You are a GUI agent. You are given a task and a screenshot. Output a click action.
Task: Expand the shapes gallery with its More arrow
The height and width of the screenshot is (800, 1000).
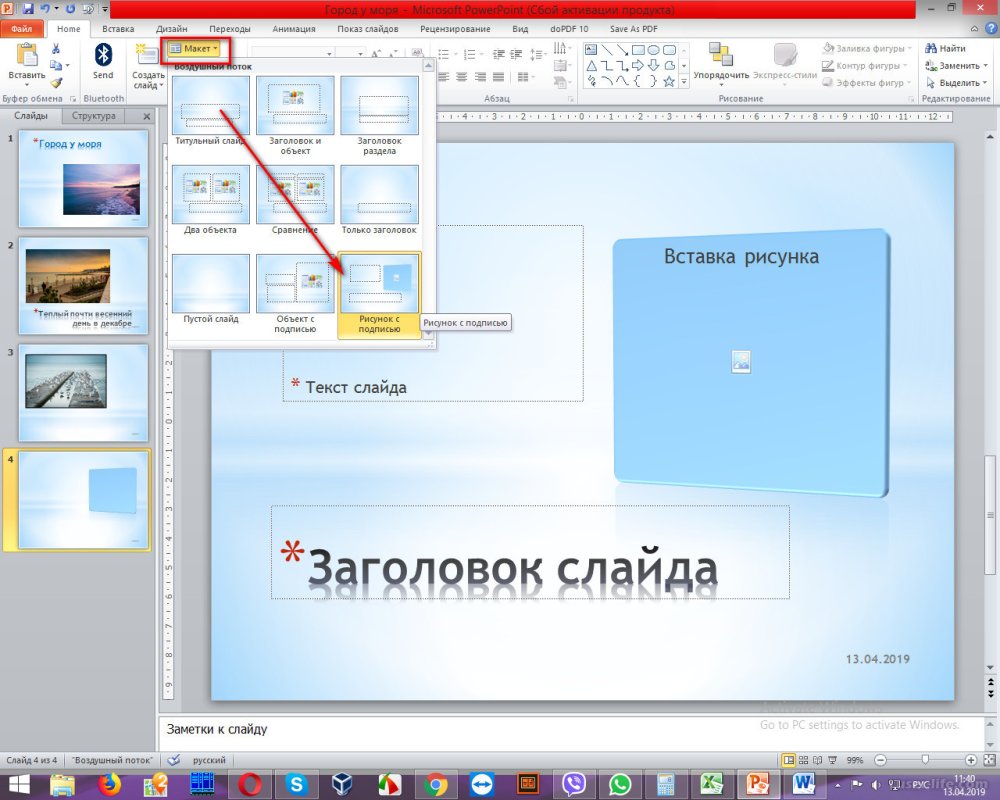(684, 81)
